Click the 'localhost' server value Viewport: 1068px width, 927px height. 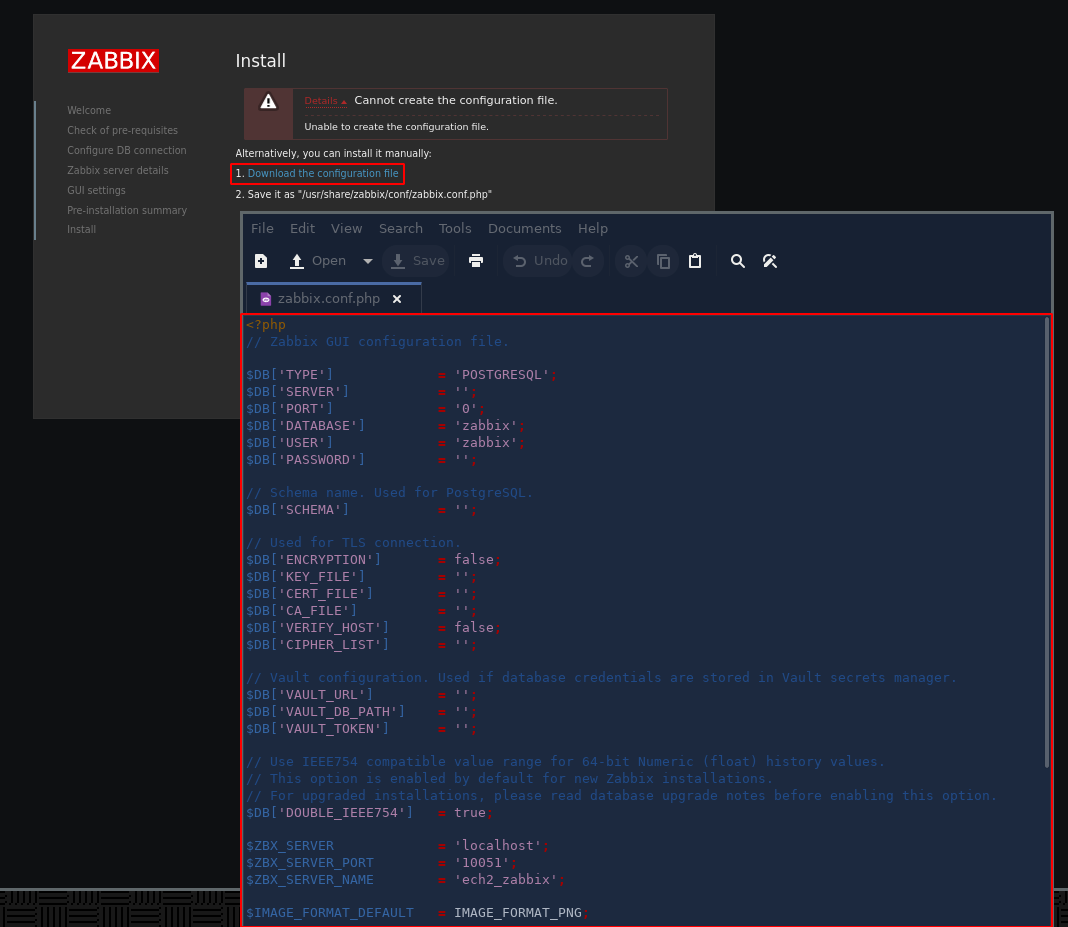[x=498, y=845]
